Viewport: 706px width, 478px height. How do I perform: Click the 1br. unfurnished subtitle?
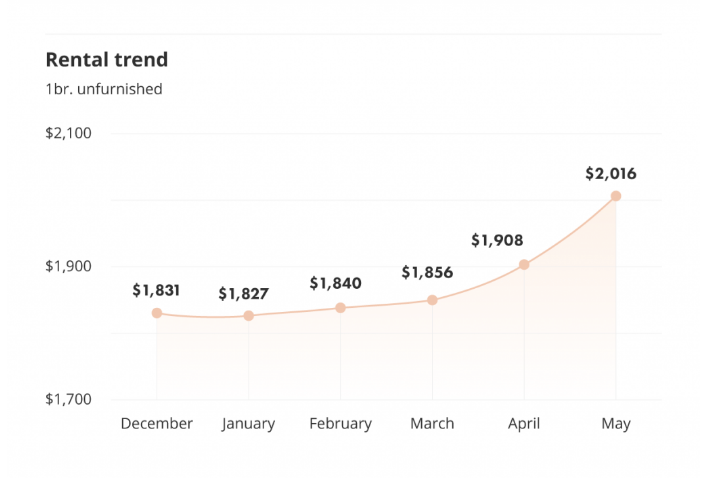(x=104, y=89)
